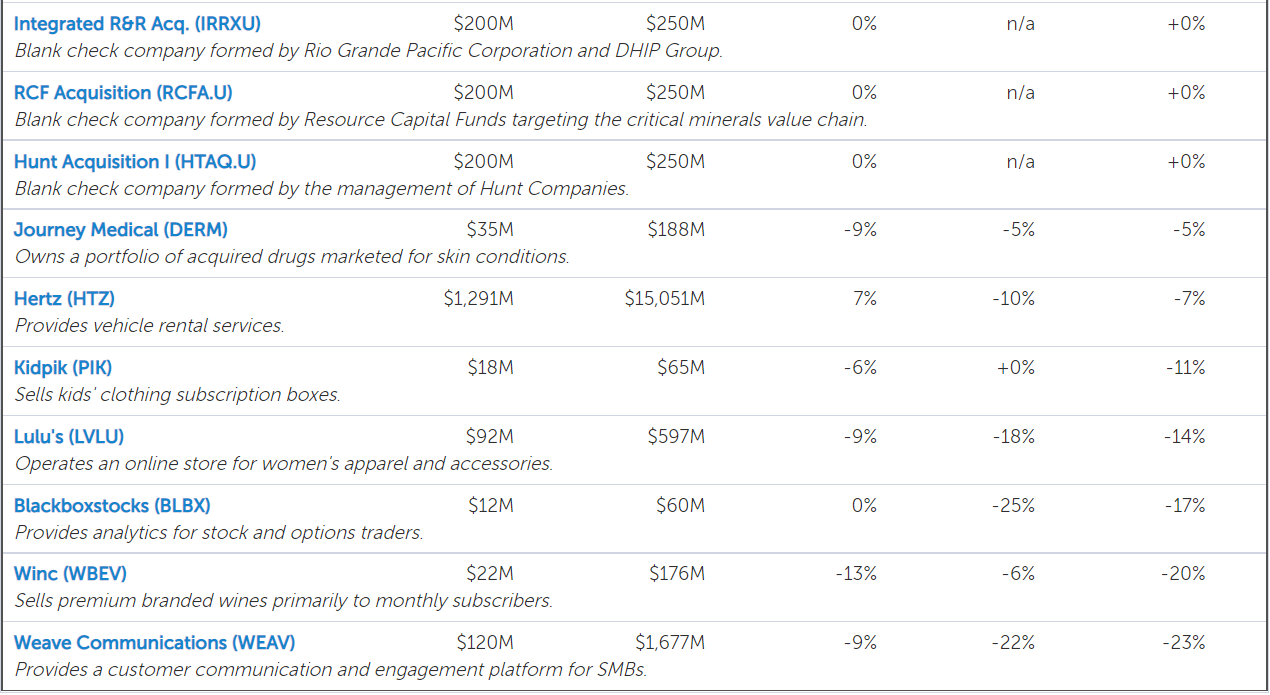This screenshot has height=695, width=1270.
Task: Select the -22% value for Weave Communications
Action: tap(1014, 643)
